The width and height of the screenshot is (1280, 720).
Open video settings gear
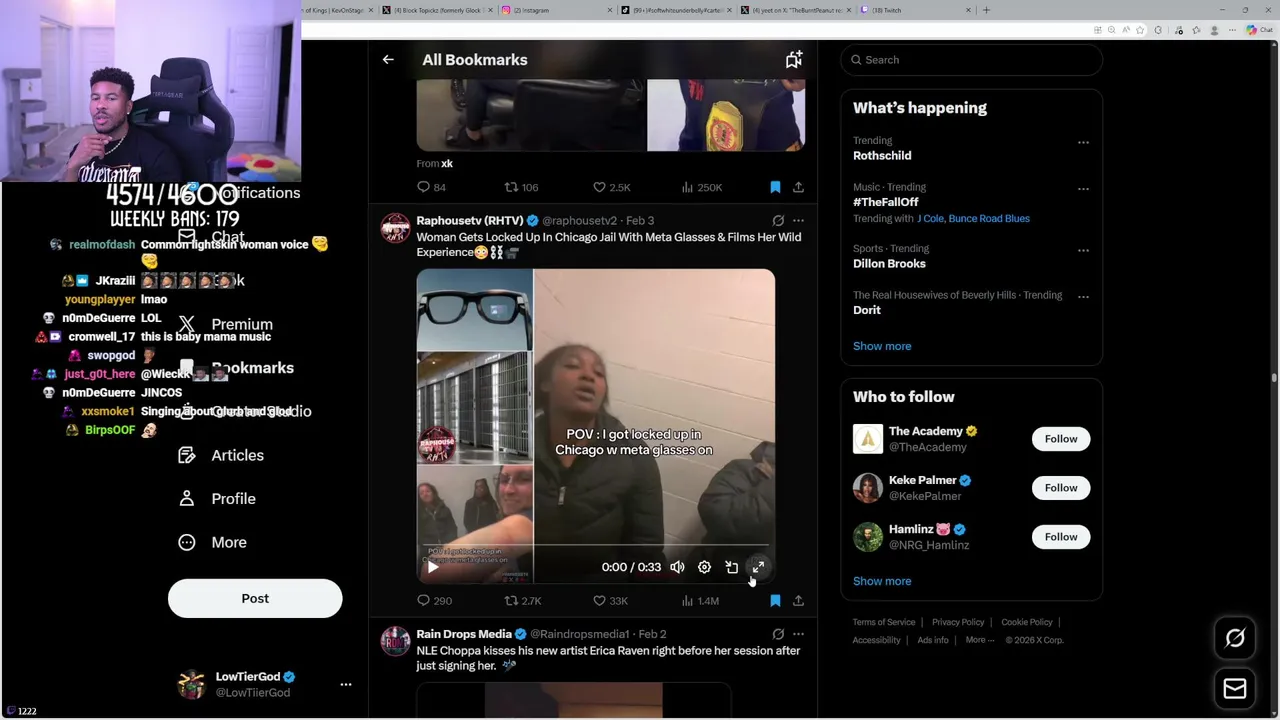tap(704, 567)
